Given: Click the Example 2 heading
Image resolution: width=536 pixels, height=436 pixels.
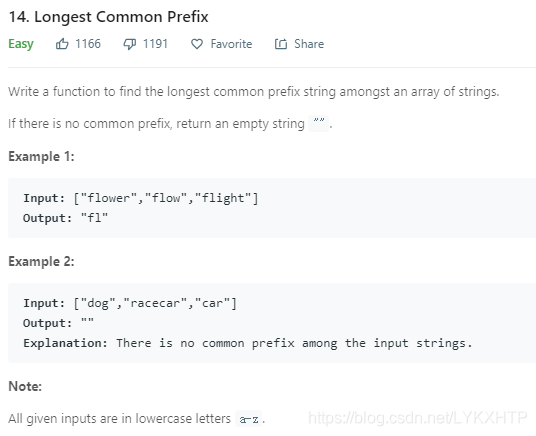Looking at the screenshot, I should point(41,262).
